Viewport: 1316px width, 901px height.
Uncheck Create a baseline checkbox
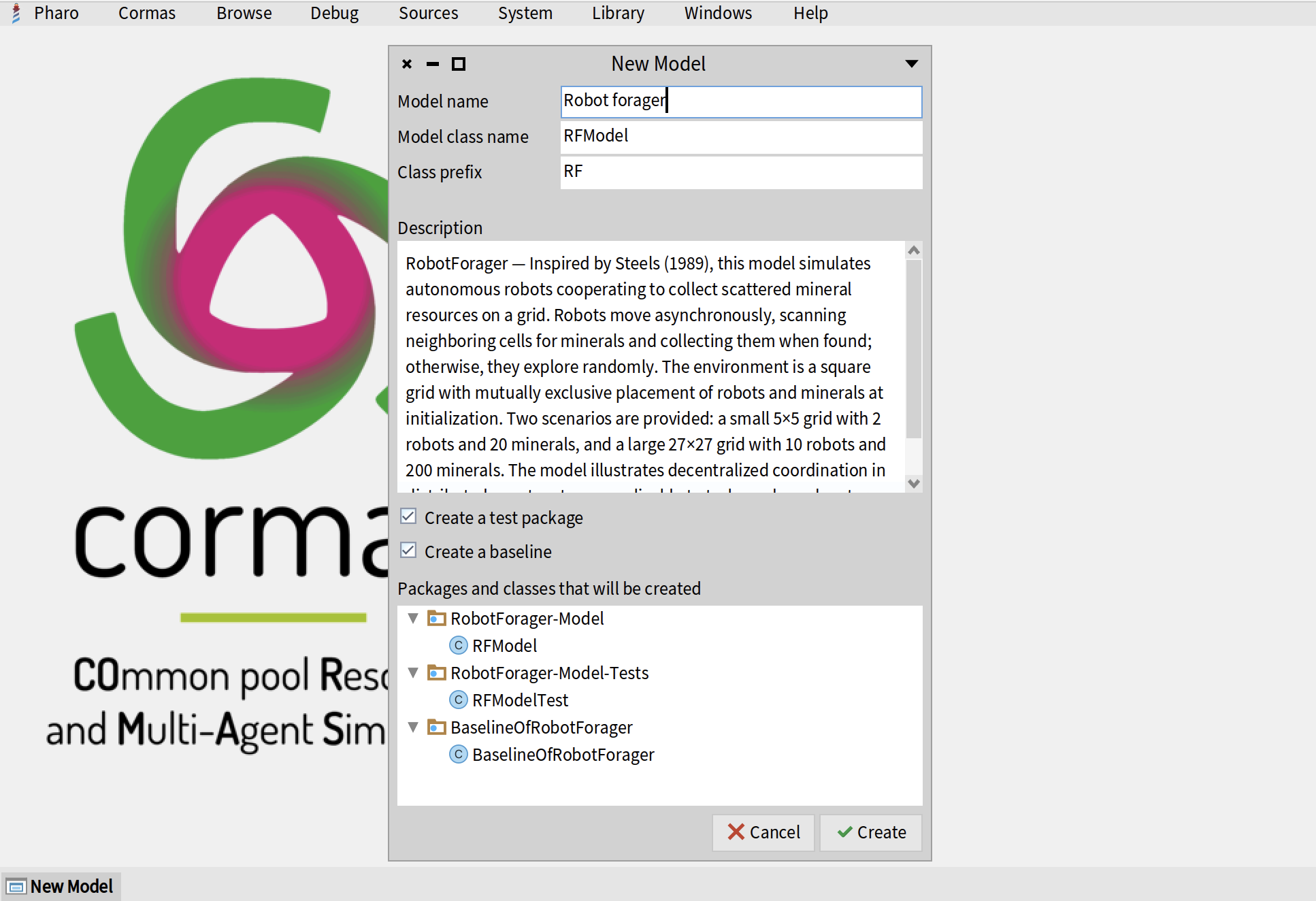coord(408,551)
